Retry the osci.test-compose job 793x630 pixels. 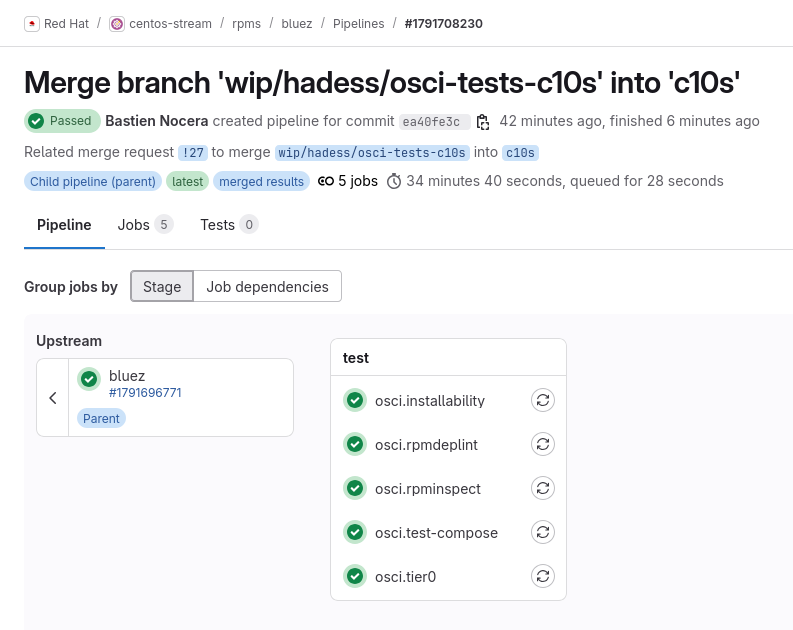pyautogui.click(x=542, y=532)
